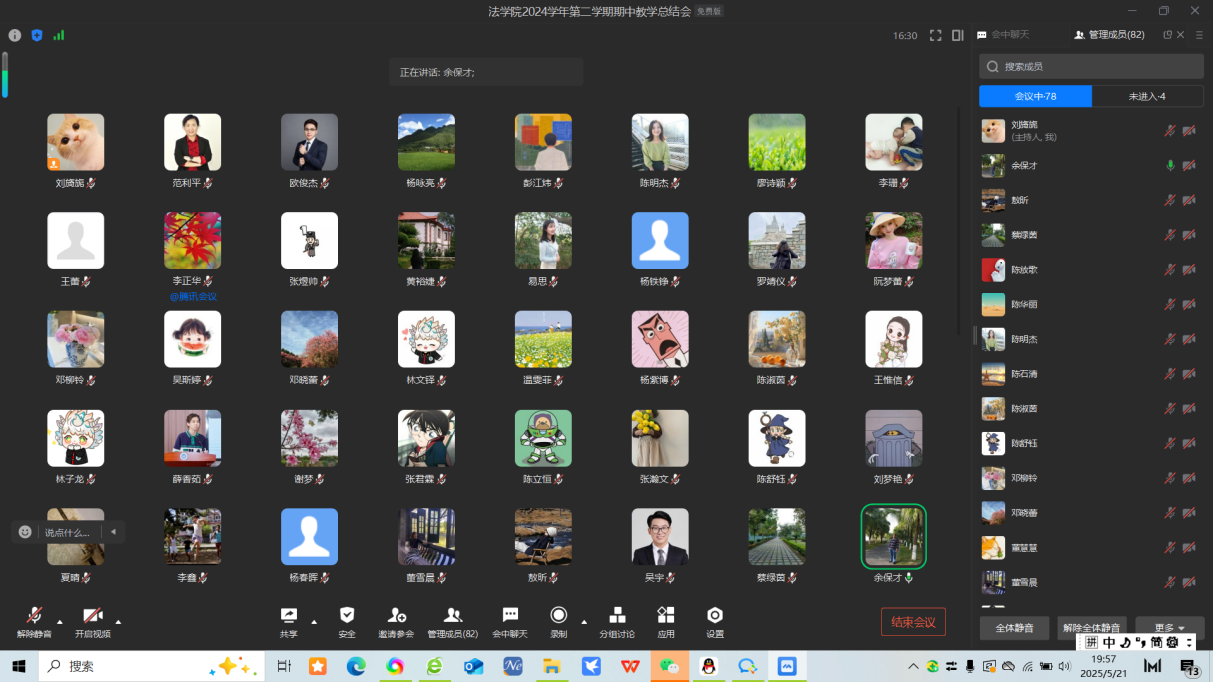Image resolution: width=1213 pixels, height=682 pixels.
Task: Expand audio options arrow beside 解除静音
Action: (59, 620)
